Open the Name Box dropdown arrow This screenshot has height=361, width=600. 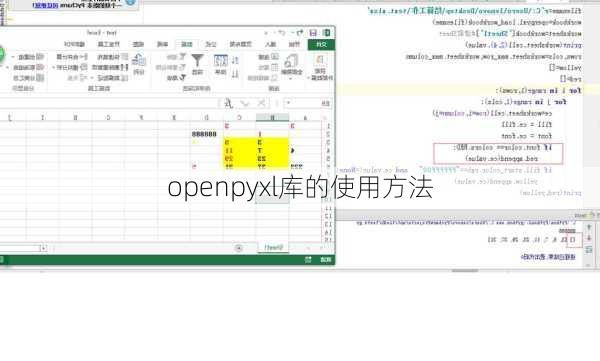289,103
